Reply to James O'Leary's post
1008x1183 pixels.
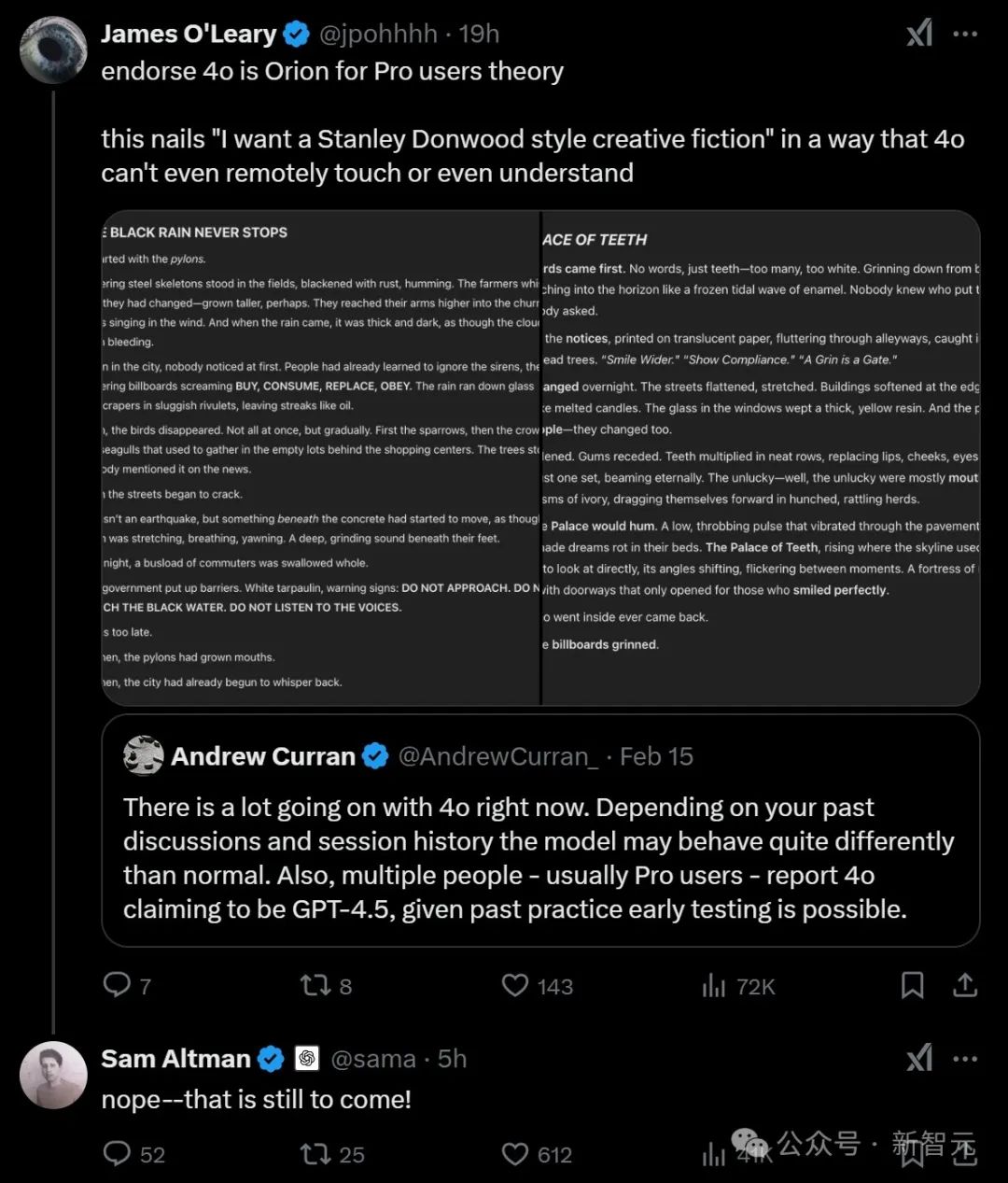[x=117, y=985]
